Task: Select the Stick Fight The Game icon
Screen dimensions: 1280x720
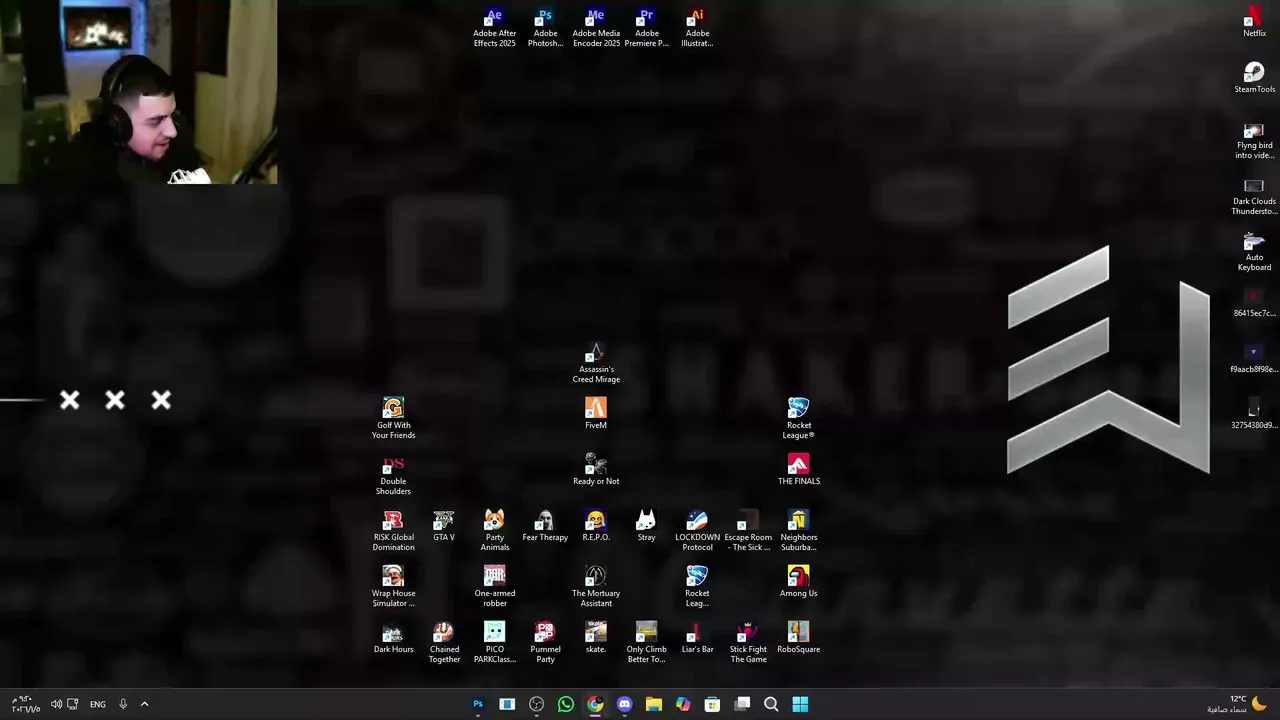Action: click(x=748, y=644)
